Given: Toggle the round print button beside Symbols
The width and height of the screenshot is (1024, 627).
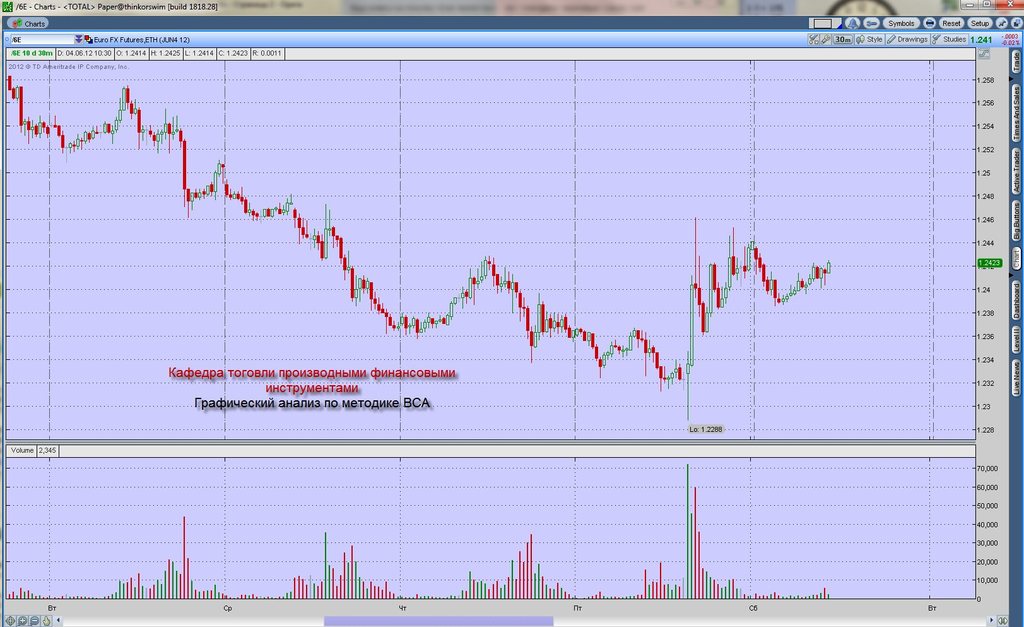Looking at the screenshot, I should [929, 24].
